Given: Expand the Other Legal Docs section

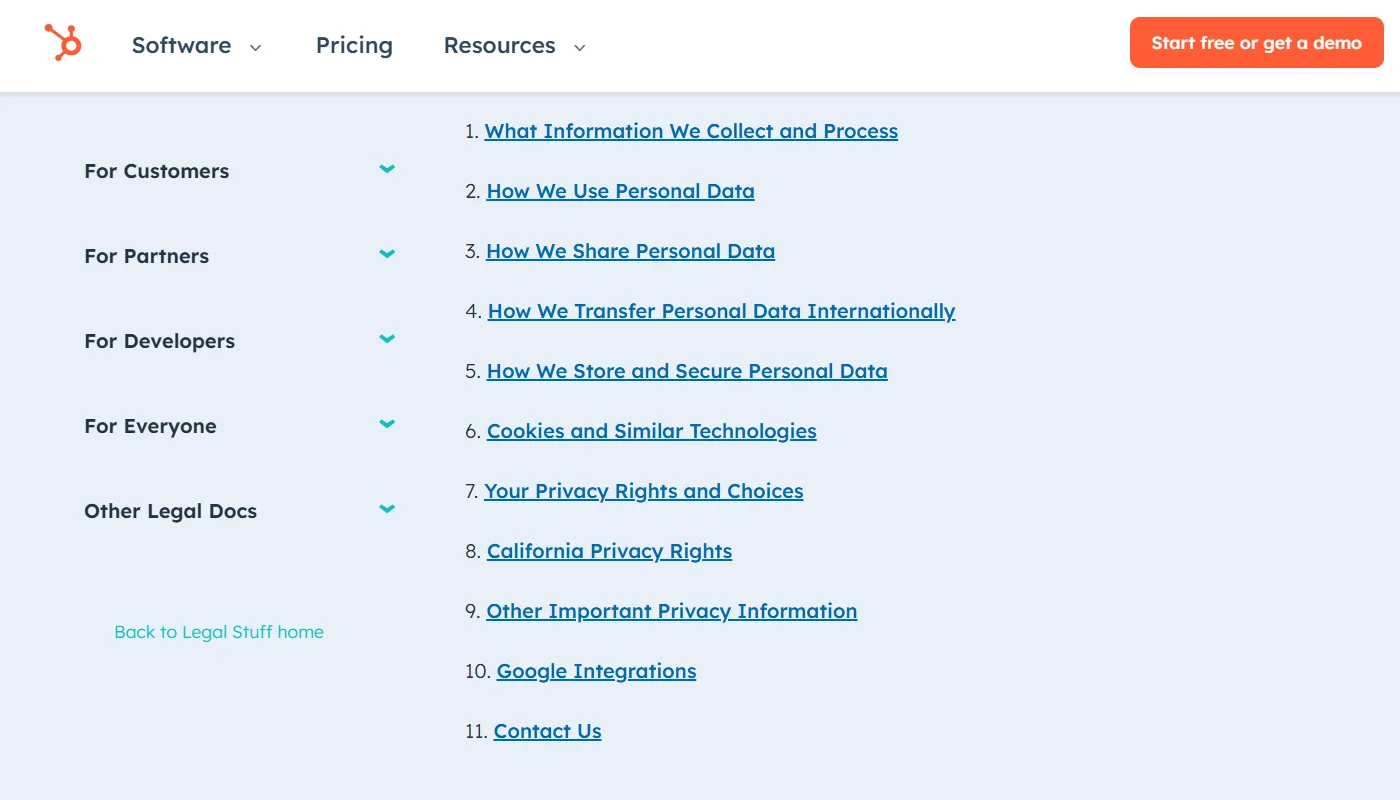Looking at the screenshot, I should point(387,509).
